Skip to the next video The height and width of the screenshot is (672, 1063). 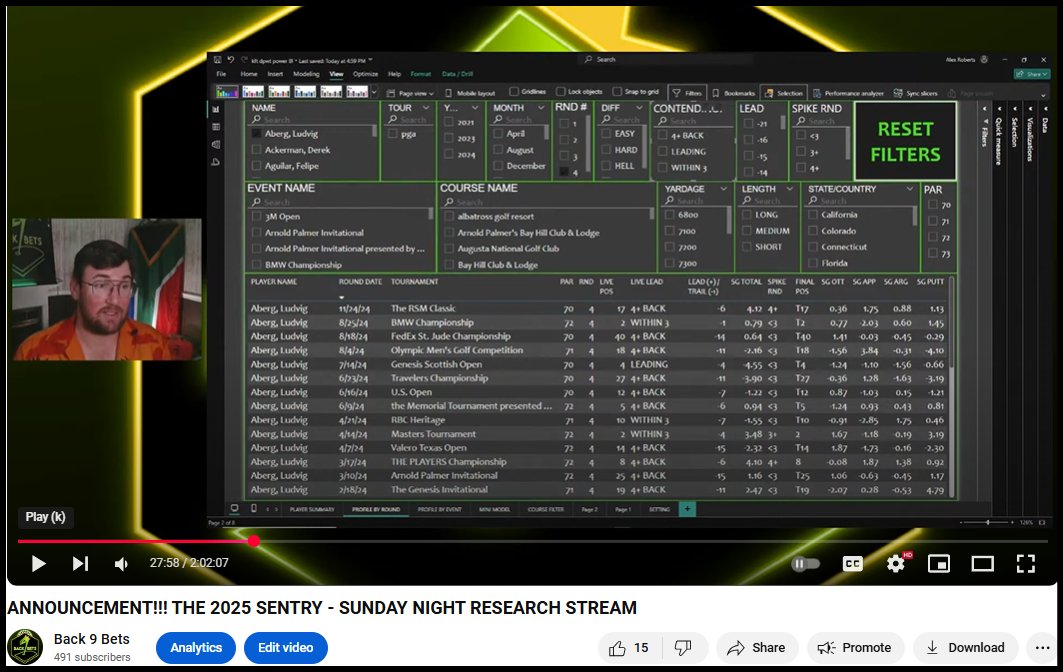coord(80,564)
